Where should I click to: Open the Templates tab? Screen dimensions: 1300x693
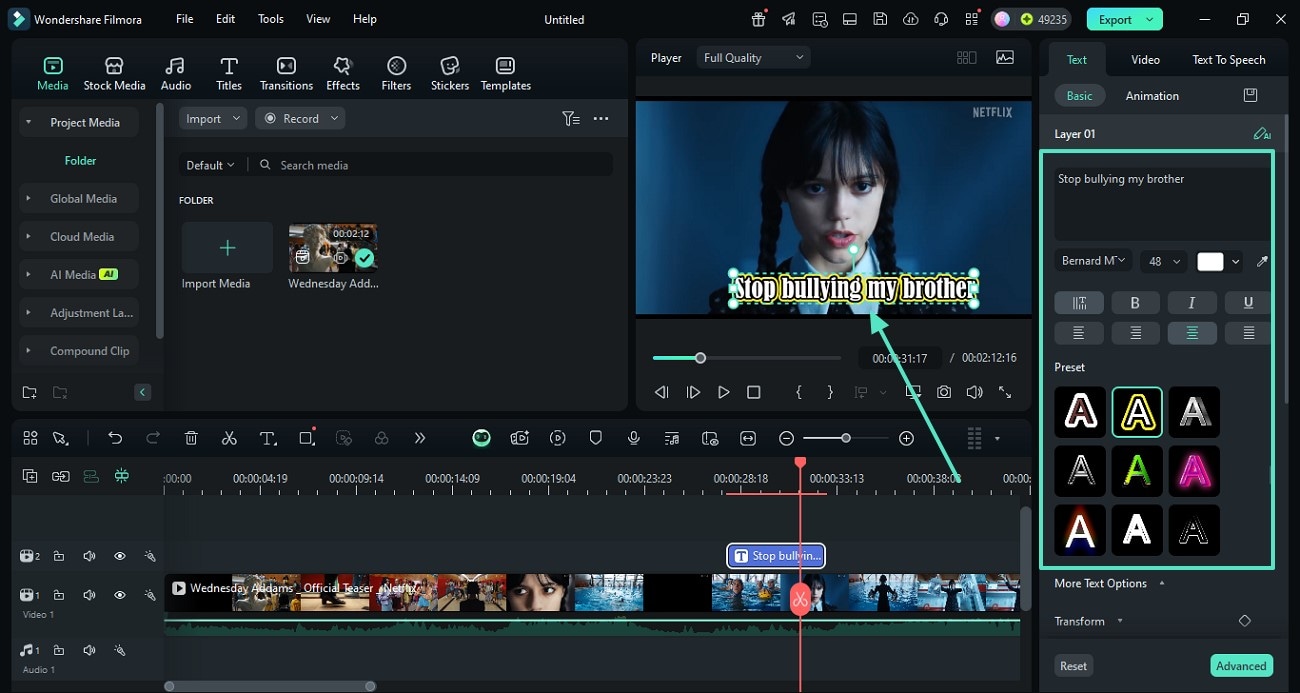click(x=506, y=73)
